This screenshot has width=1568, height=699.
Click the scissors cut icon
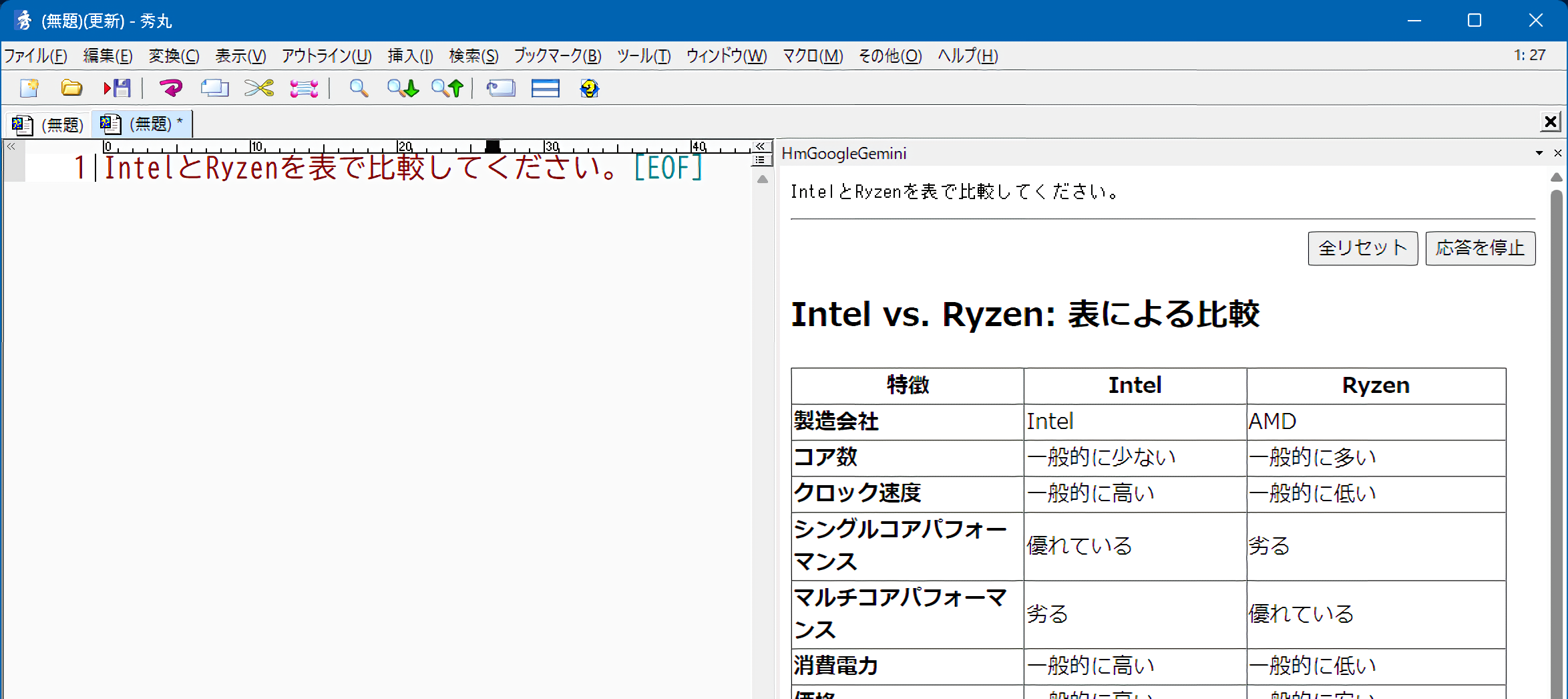tap(258, 88)
